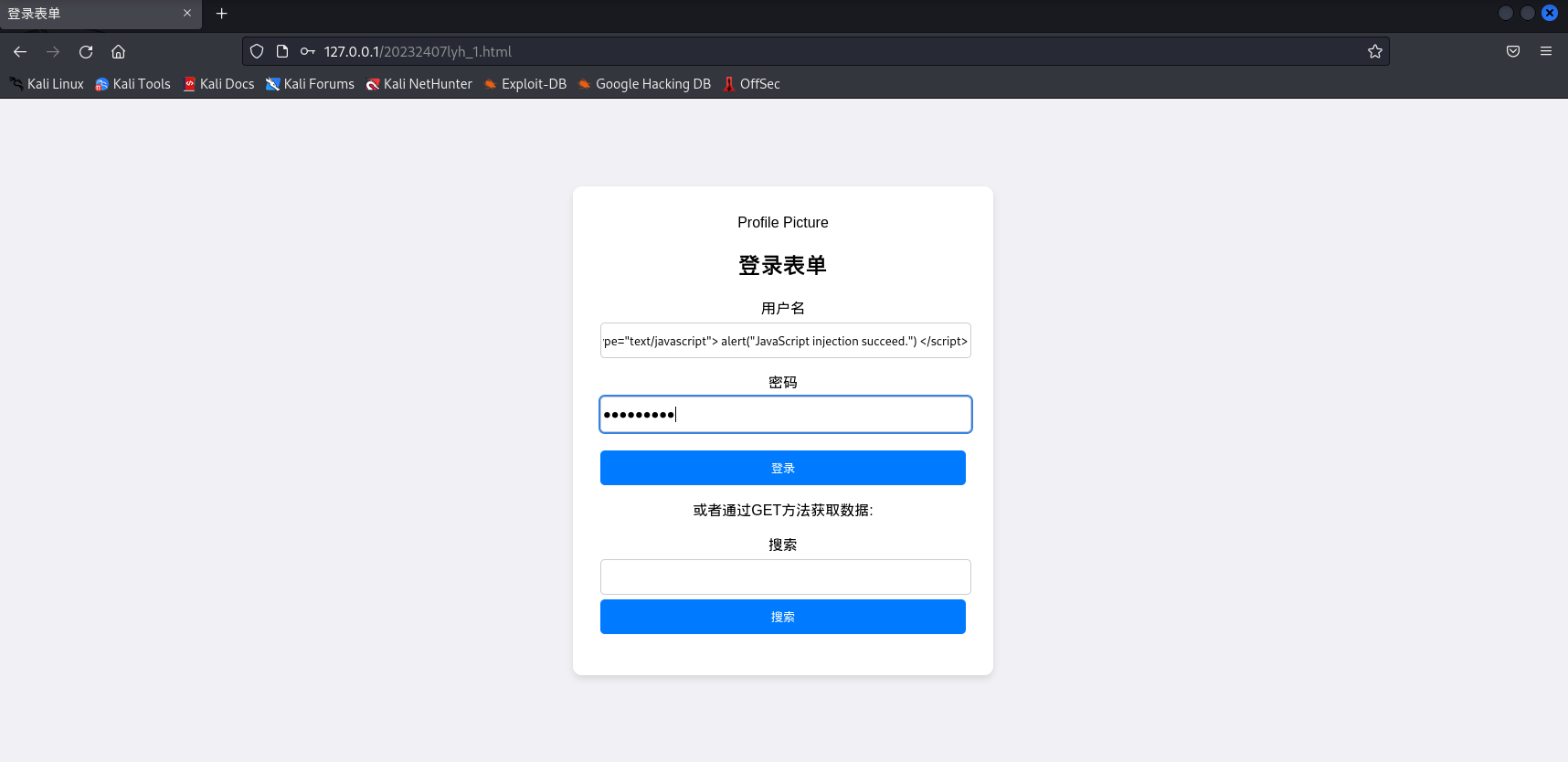Focus the 用户名 username field
Image resolution: width=1568 pixels, height=762 pixels.
pos(786,341)
